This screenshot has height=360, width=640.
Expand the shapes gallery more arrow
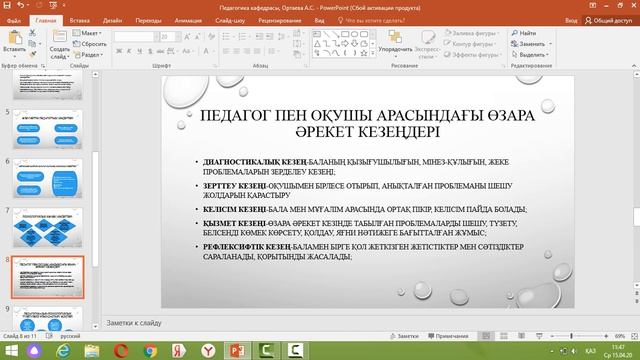tap(372, 53)
